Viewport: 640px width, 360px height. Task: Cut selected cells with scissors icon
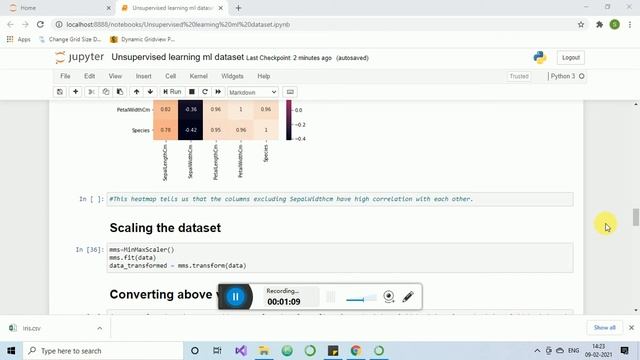pyautogui.click(x=91, y=92)
